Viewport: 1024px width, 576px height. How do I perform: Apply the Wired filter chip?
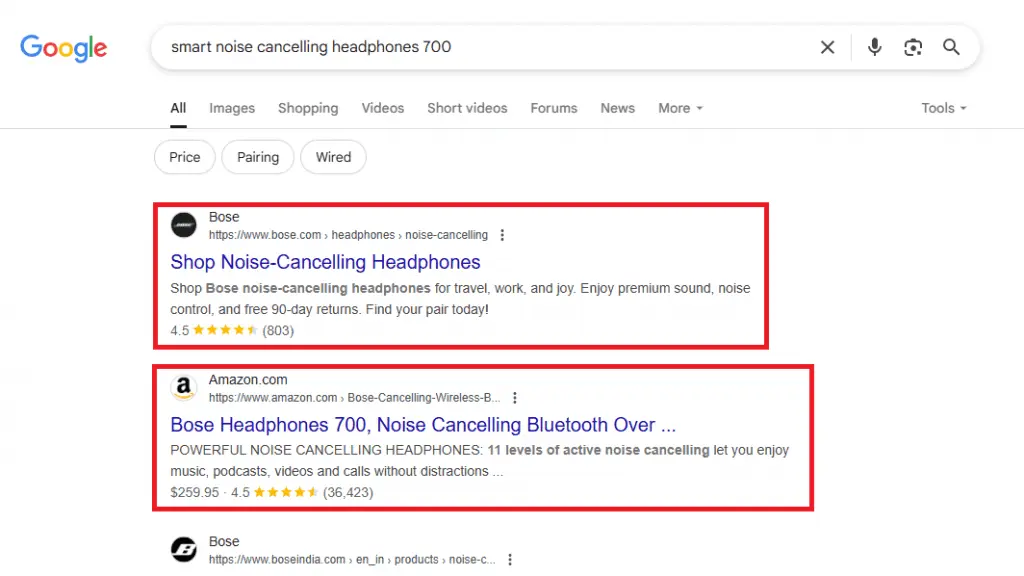[333, 157]
